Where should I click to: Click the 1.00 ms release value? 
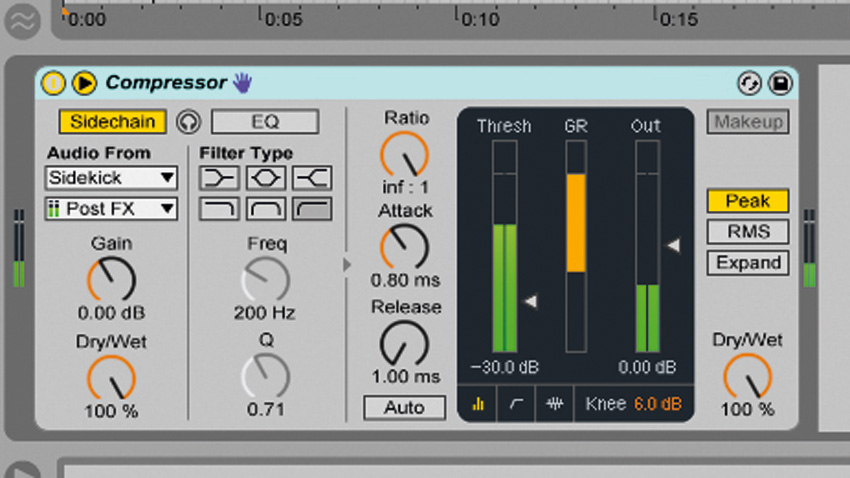pyautogui.click(x=405, y=376)
